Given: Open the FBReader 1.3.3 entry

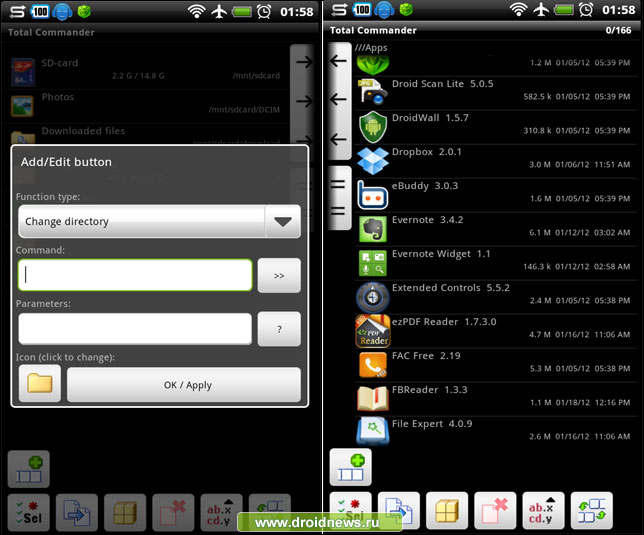Looking at the screenshot, I should (x=496, y=399).
